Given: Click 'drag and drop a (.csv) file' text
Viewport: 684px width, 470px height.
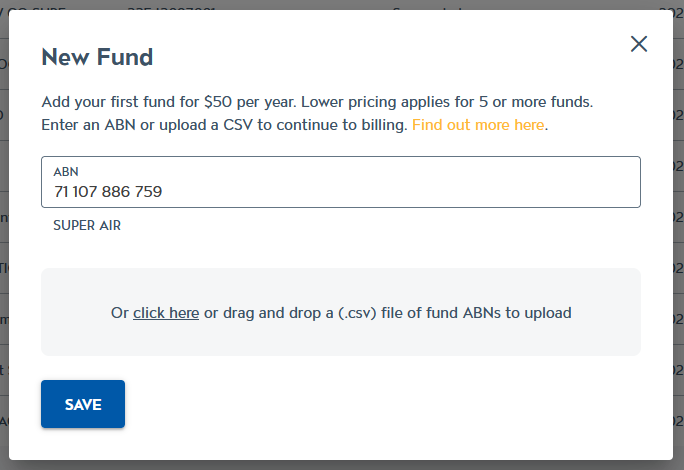Looking at the screenshot, I should tap(313, 313).
